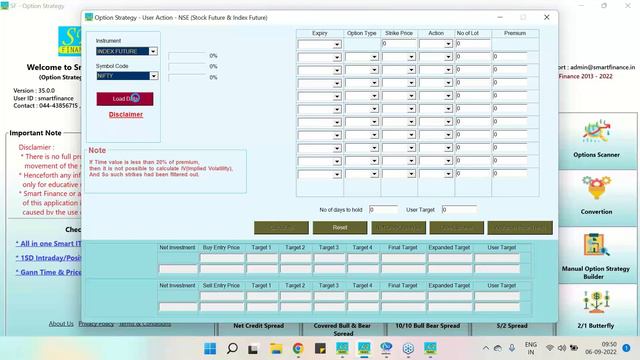Screen dimensions: 640x360
Task: Open the Convertion gear icon in the main window
Action: coord(596,188)
